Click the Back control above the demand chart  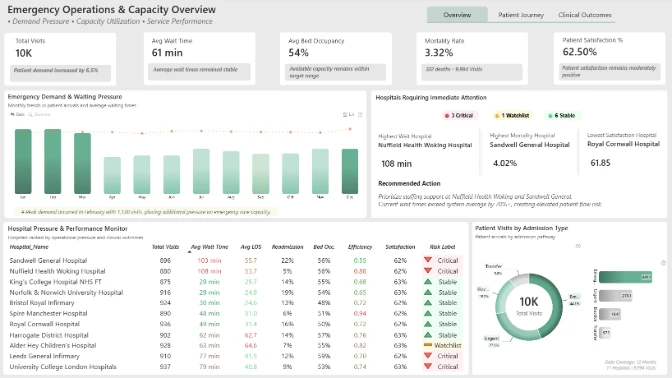(18, 114)
